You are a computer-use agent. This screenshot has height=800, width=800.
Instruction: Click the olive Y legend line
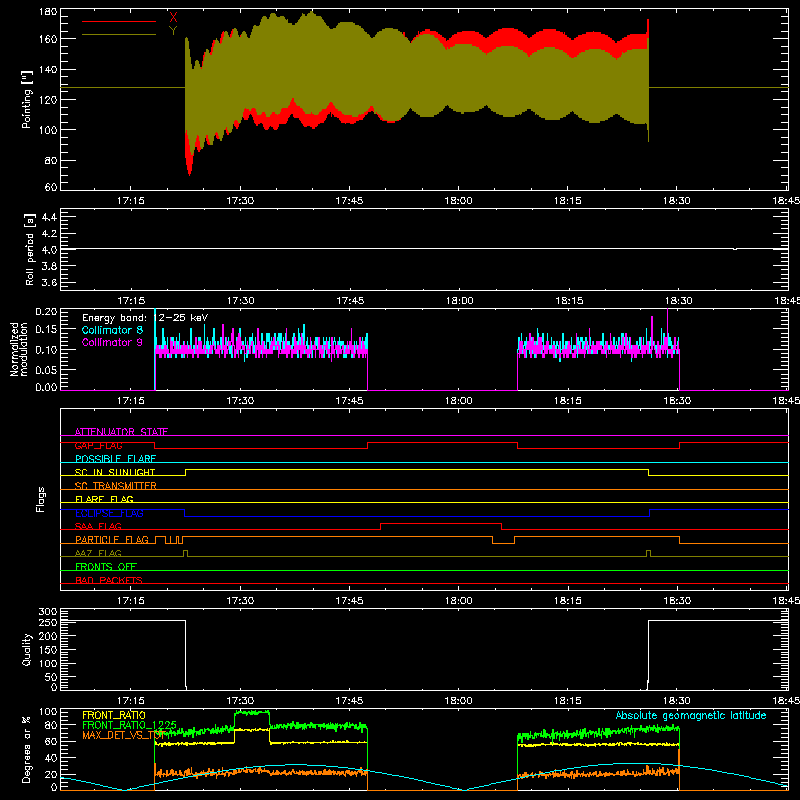(x=119, y=34)
